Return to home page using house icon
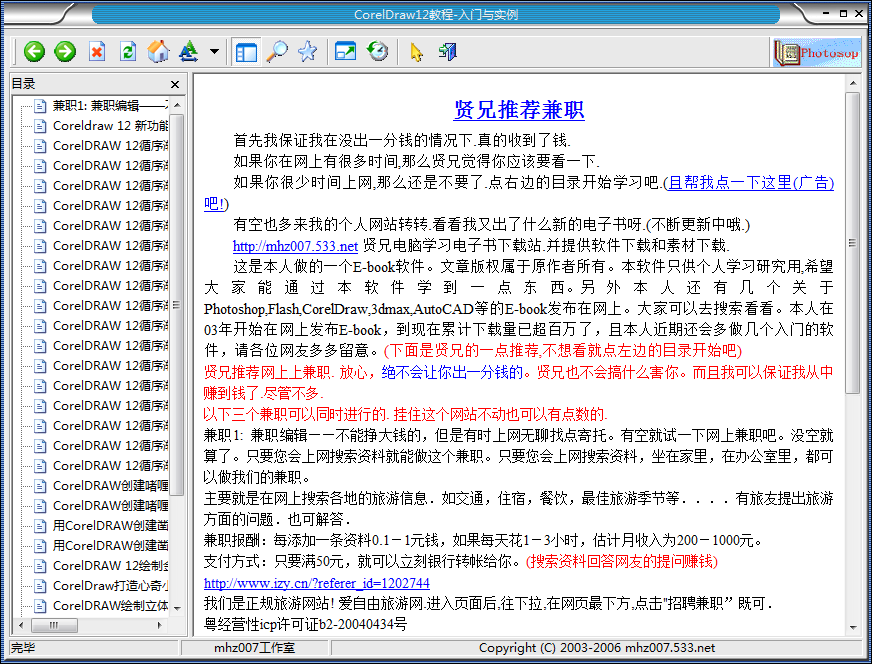This screenshot has width=872, height=664. coord(159,51)
